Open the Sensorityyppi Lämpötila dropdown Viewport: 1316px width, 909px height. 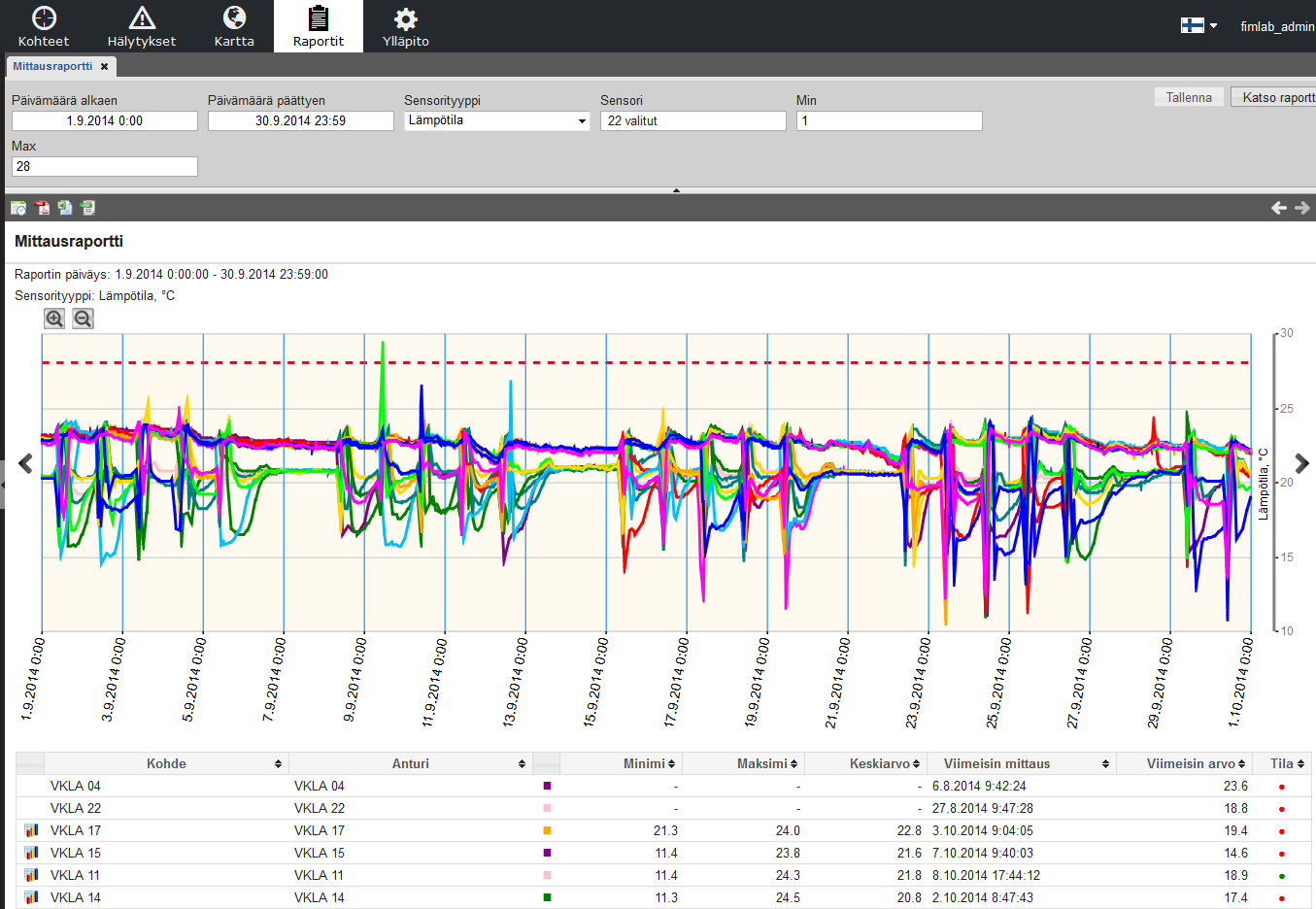pyautogui.click(x=497, y=120)
